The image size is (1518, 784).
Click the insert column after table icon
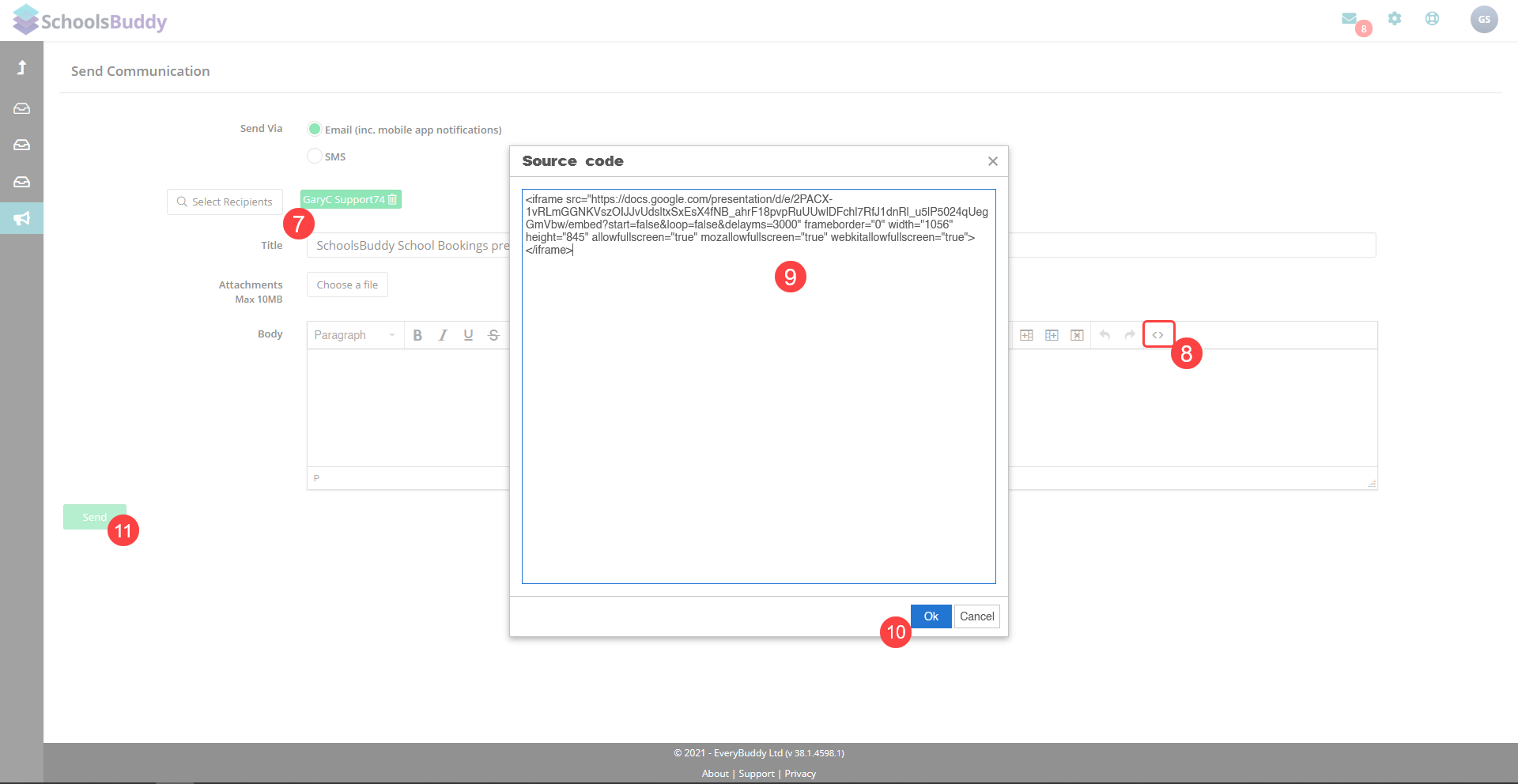tap(1052, 335)
